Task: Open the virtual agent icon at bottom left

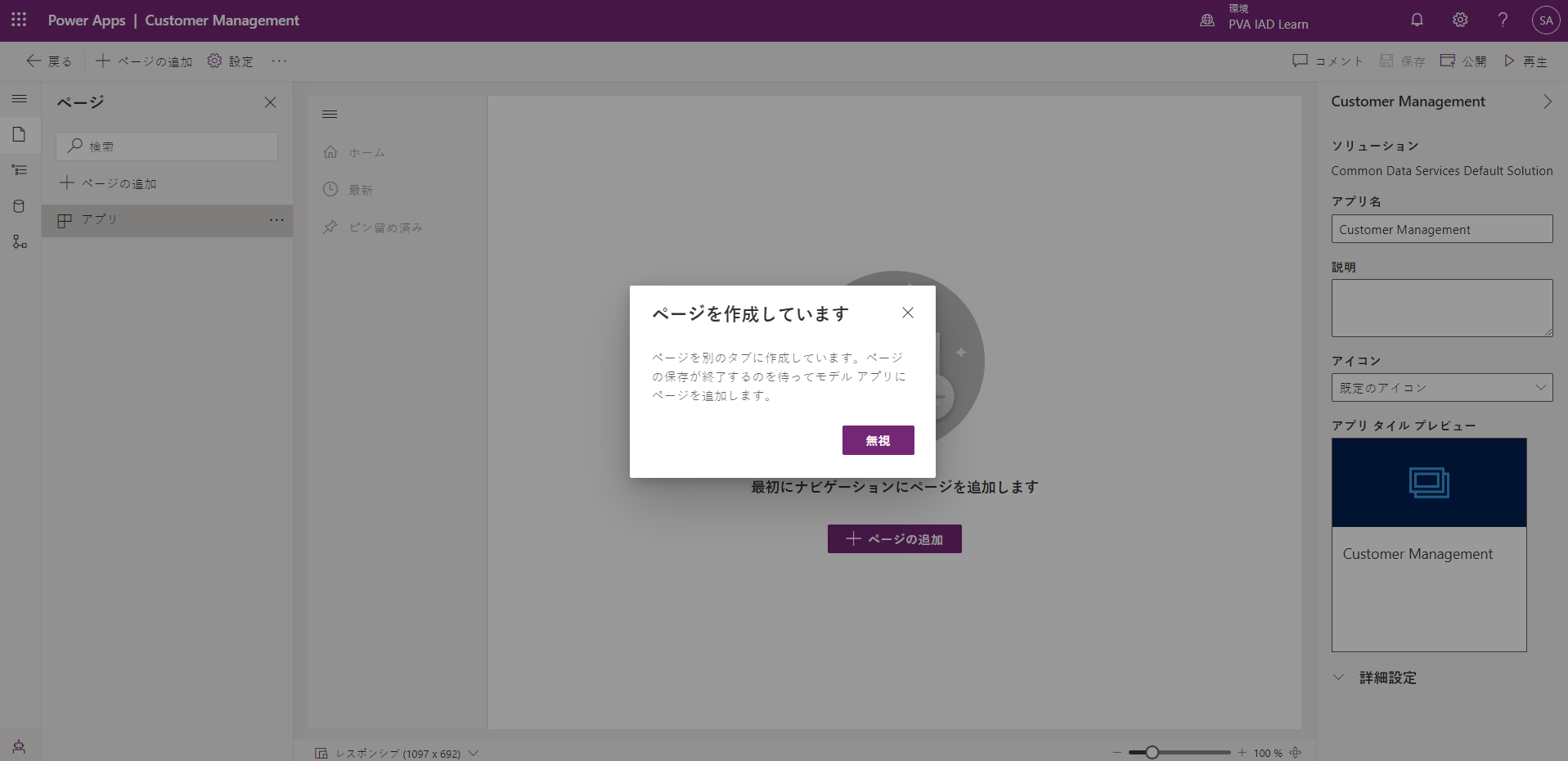Action: click(x=19, y=746)
